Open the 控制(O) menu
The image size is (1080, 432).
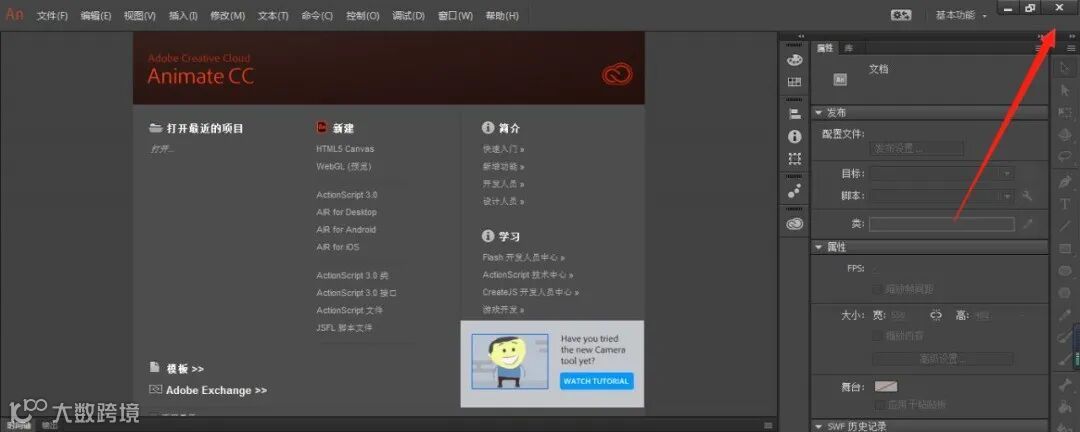coord(362,15)
